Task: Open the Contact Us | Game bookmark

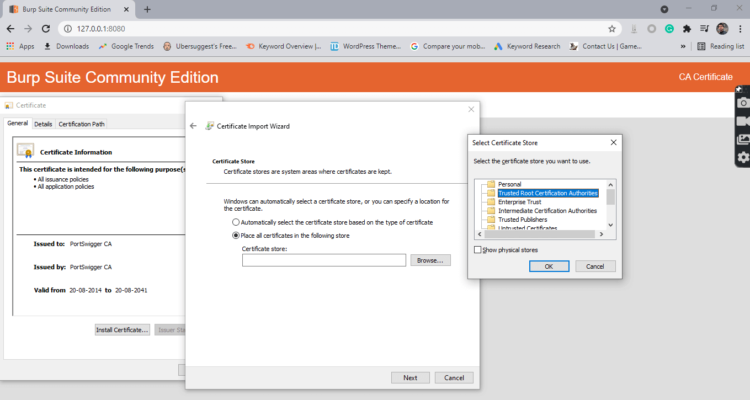Action: [x=606, y=46]
